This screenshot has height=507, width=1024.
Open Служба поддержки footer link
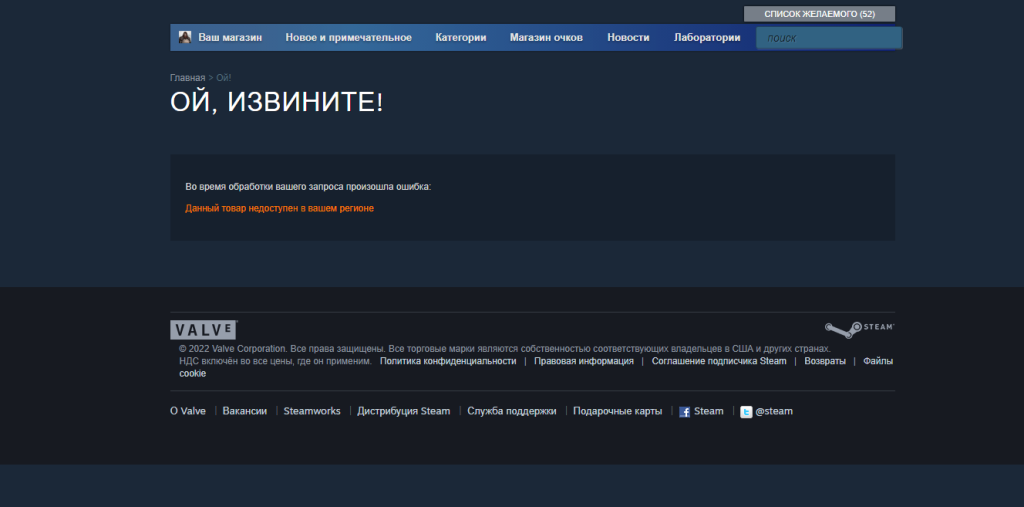pyautogui.click(x=512, y=411)
